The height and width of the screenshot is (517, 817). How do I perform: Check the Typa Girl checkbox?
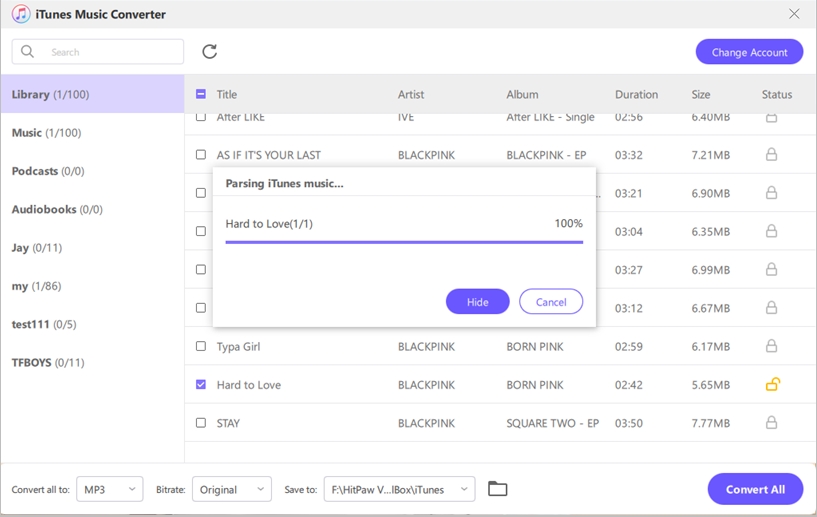(x=201, y=346)
